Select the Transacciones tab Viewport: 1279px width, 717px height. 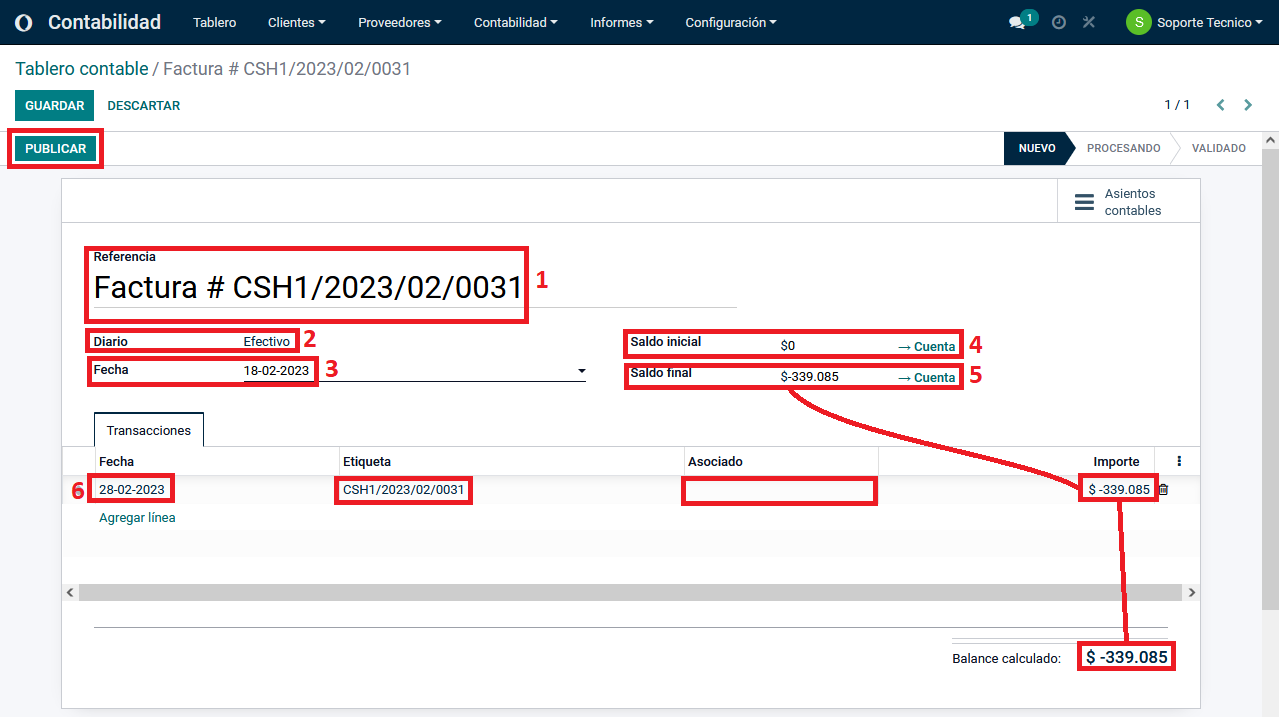tap(149, 430)
